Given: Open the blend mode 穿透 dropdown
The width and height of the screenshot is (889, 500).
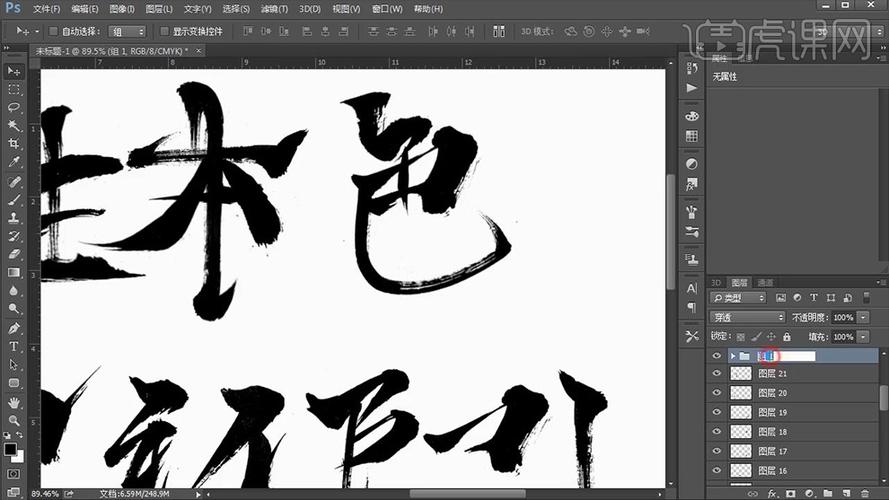Looking at the screenshot, I should pos(747,317).
